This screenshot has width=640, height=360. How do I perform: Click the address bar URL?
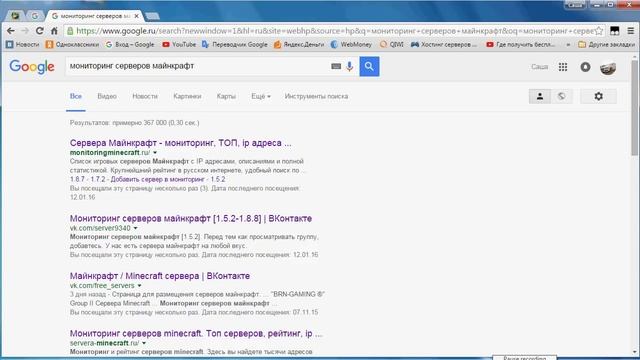pyautogui.click(x=335, y=31)
